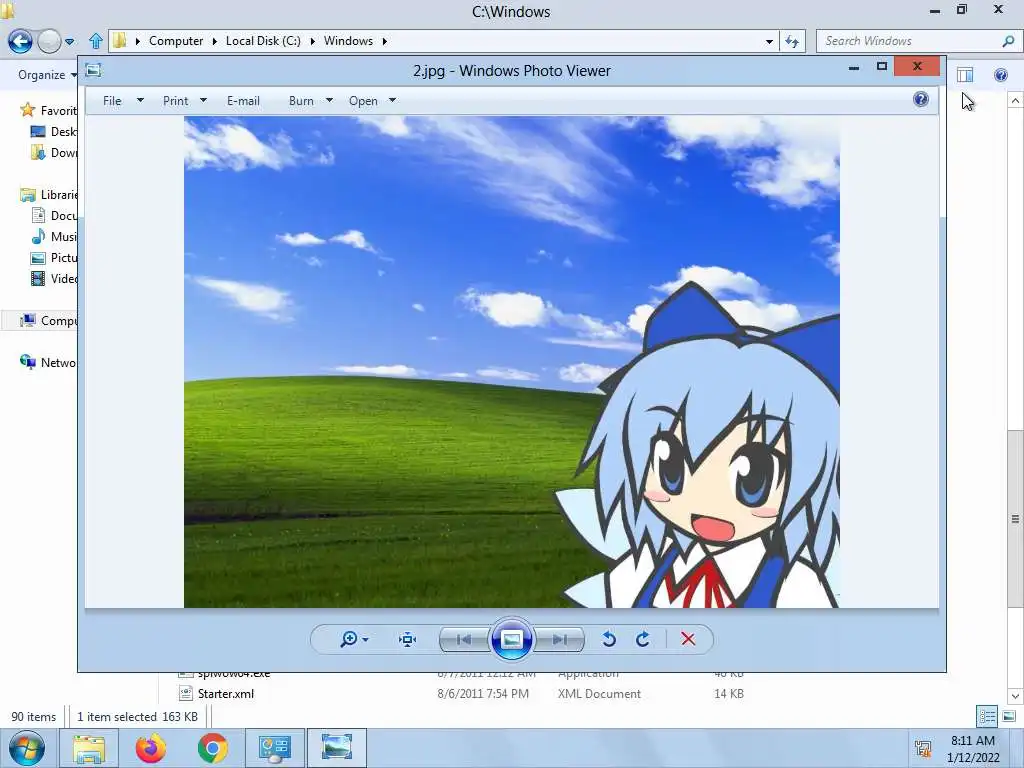Image resolution: width=1024 pixels, height=768 pixels.
Task: Click E-mail in Photo Viewer toolbar
Action: (243, 101)
